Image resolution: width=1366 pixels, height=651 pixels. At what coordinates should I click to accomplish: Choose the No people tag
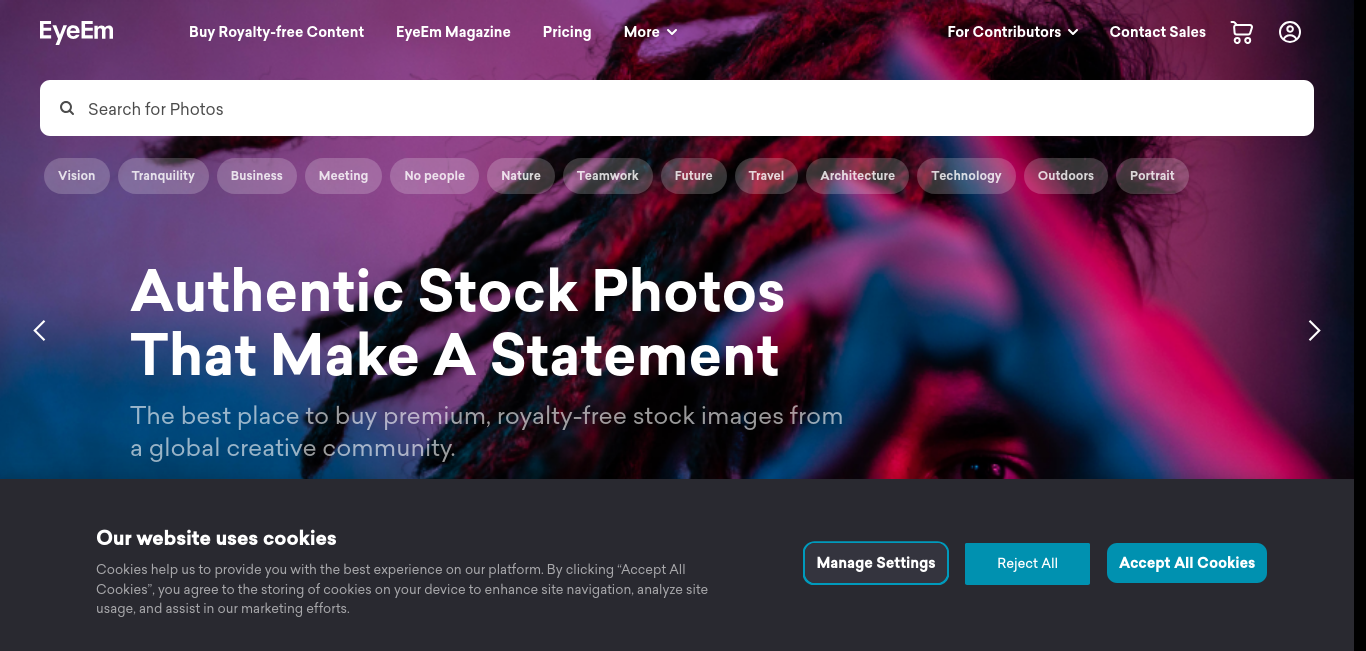[x=434, y=176]
